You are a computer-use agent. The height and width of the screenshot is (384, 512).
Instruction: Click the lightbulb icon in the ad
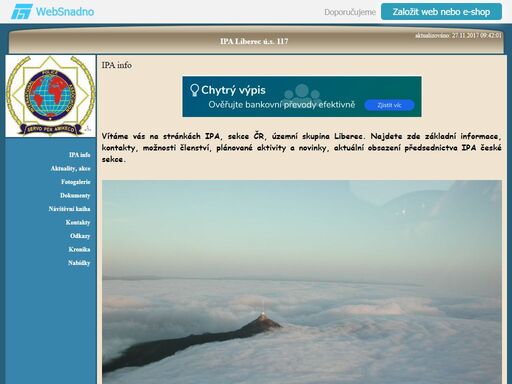194,90
